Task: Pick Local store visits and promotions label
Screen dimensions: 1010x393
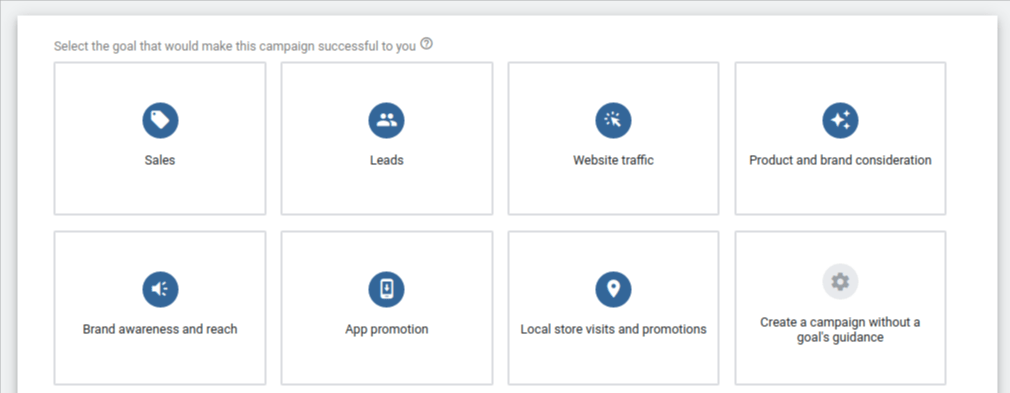Action: (613, 329)
